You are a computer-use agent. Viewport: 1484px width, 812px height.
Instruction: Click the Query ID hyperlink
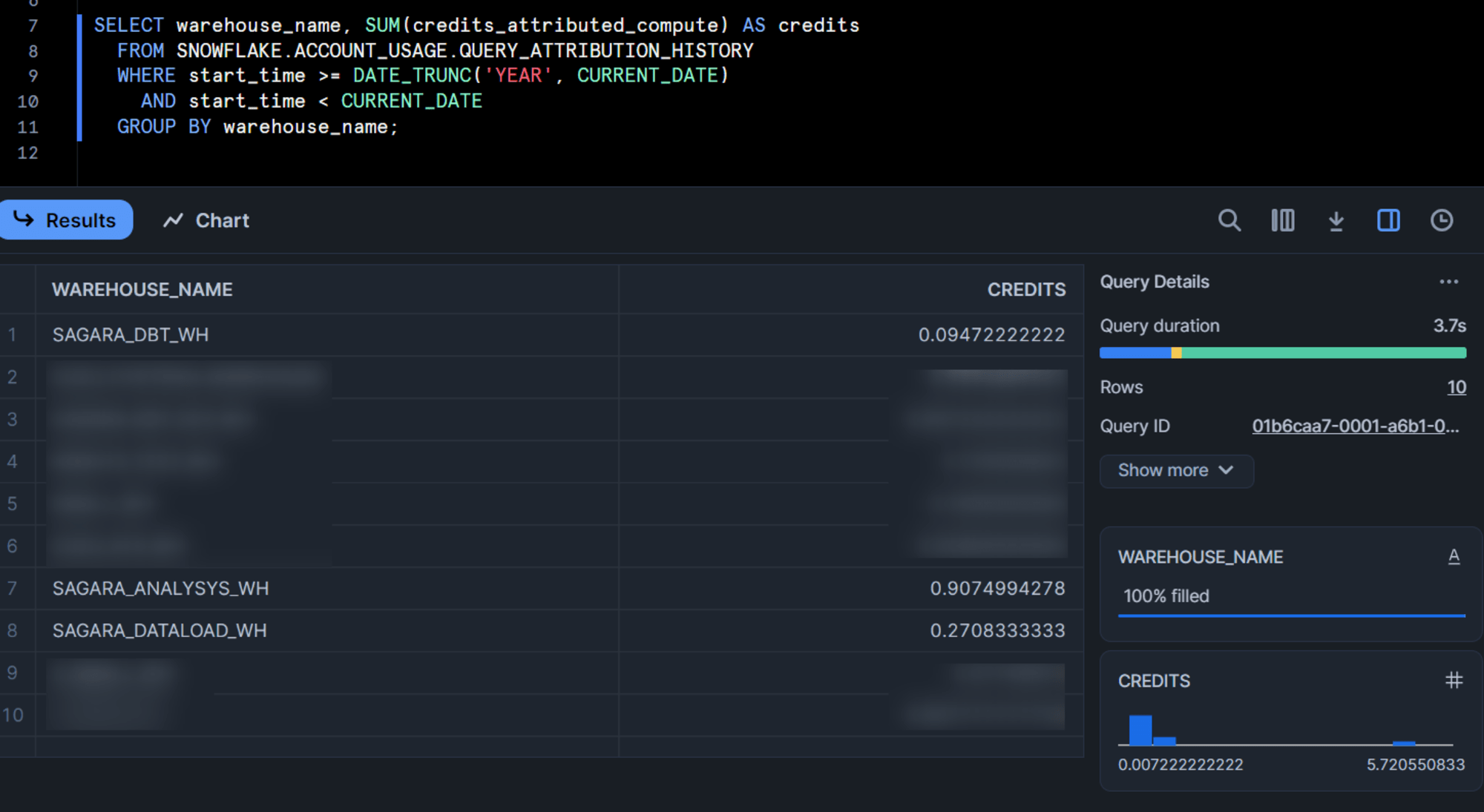[x=1355, y=426]
